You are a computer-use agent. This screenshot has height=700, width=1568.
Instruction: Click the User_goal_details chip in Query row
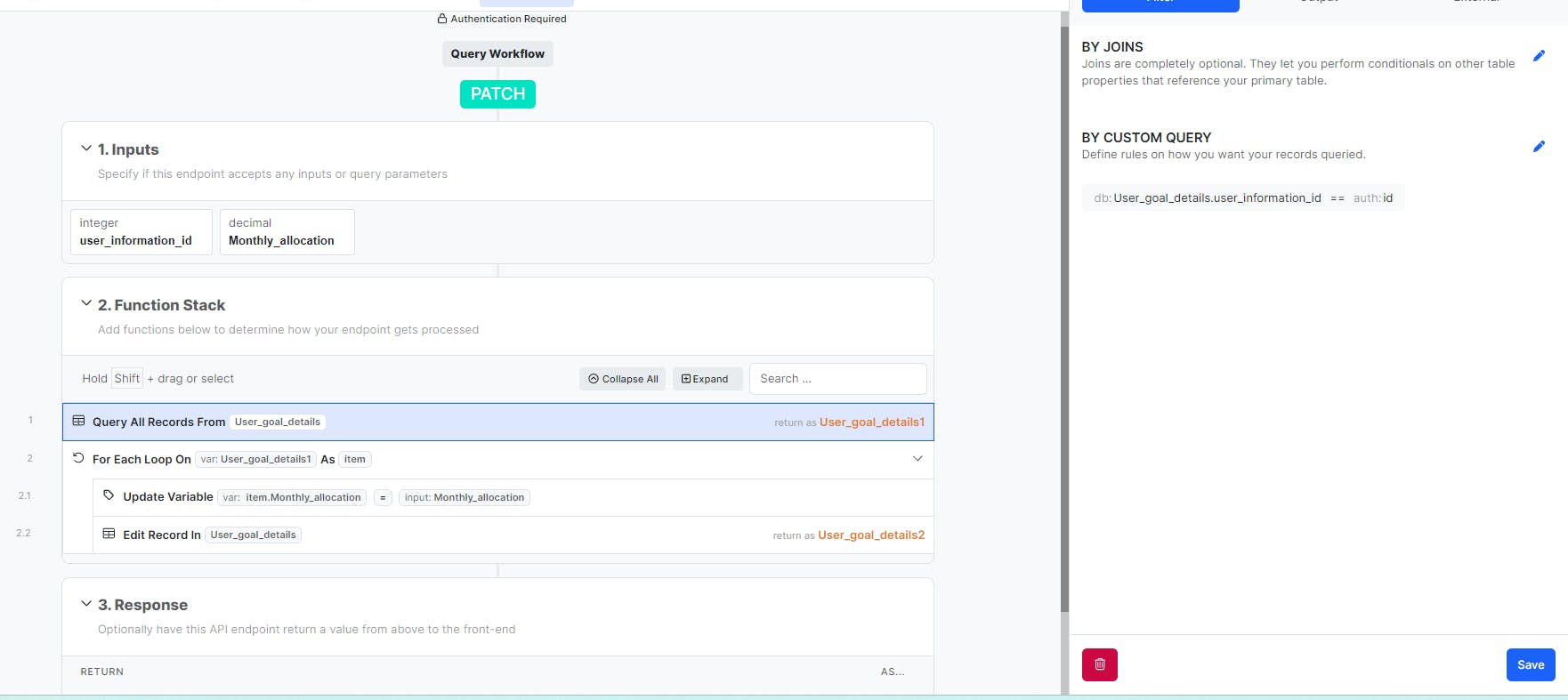(x=278, y=422)
